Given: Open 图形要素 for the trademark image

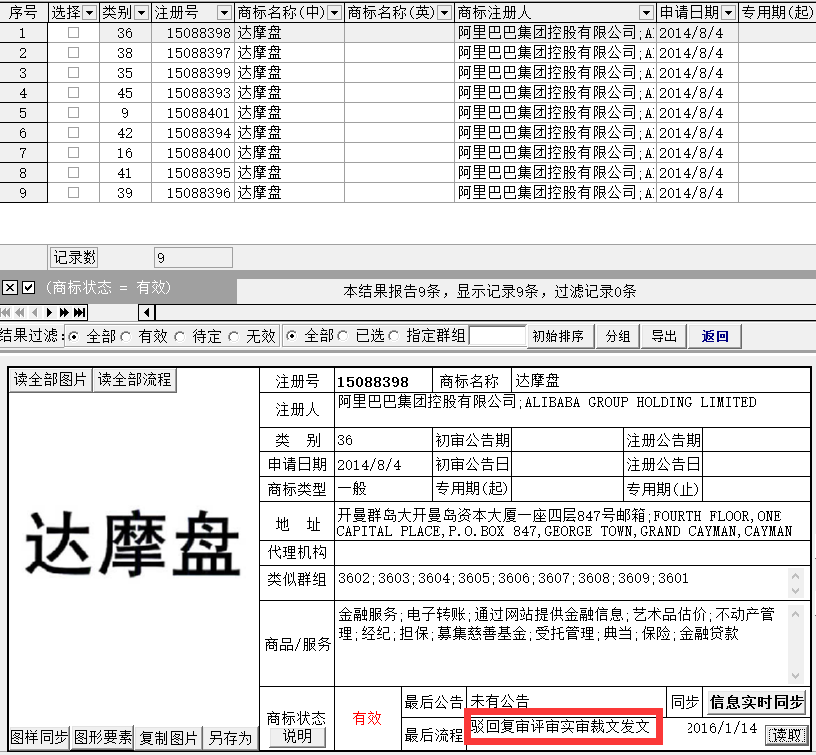Looking at the screenshot, I should click(103, 737).
